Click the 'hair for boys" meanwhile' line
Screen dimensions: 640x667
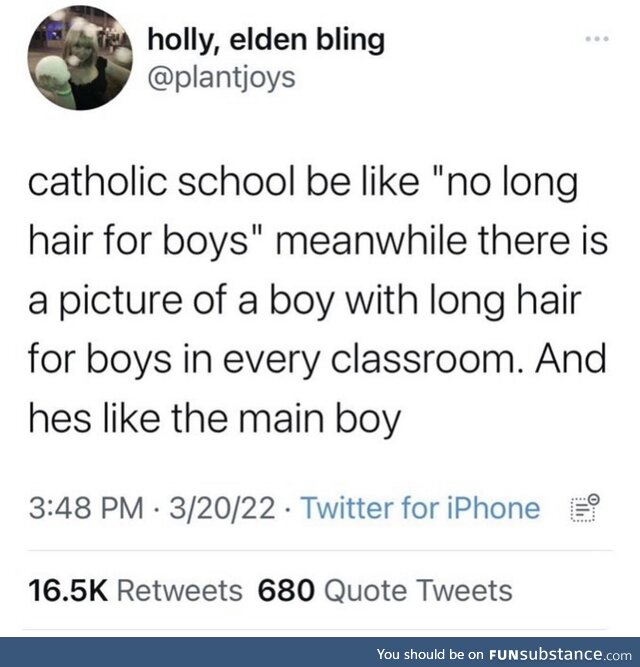pos(318,240)
